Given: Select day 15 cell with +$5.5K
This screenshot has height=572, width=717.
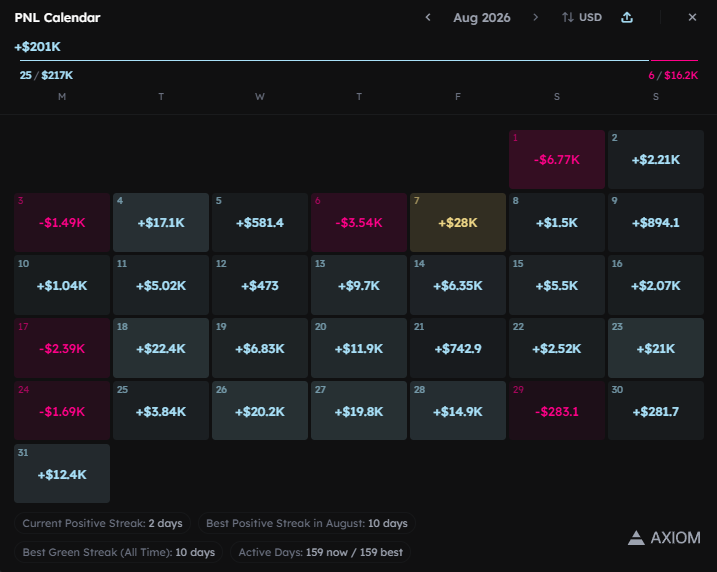Looking at the screenshot, I should [x=557, y=285].
